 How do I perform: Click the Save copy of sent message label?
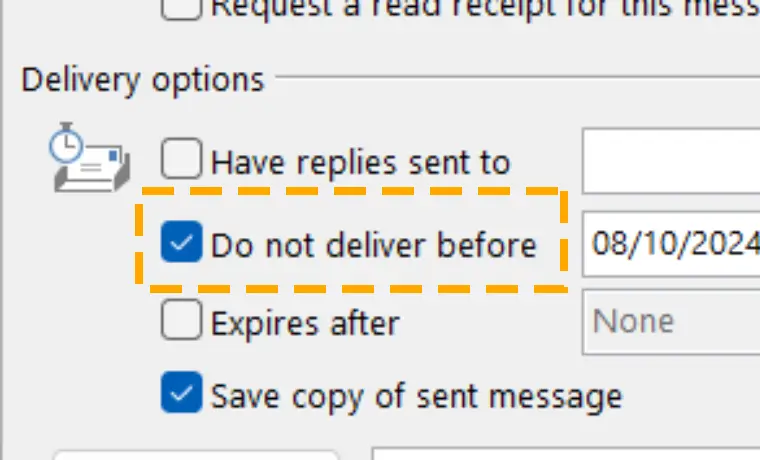coord(416,397)
